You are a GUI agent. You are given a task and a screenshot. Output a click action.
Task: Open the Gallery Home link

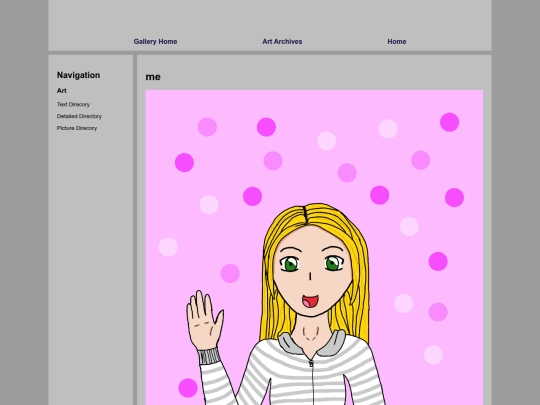(155, 42)
